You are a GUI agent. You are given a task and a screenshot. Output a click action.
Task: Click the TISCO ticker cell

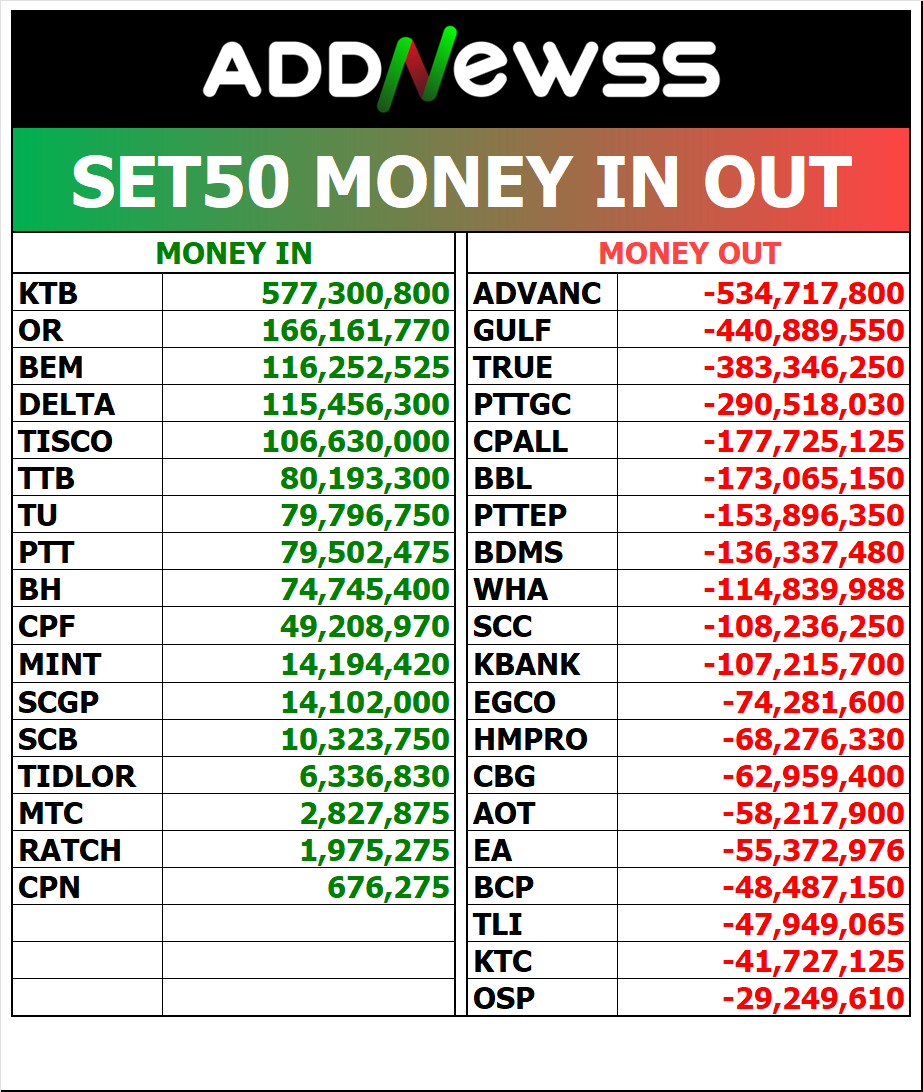(x=66, y=442)
